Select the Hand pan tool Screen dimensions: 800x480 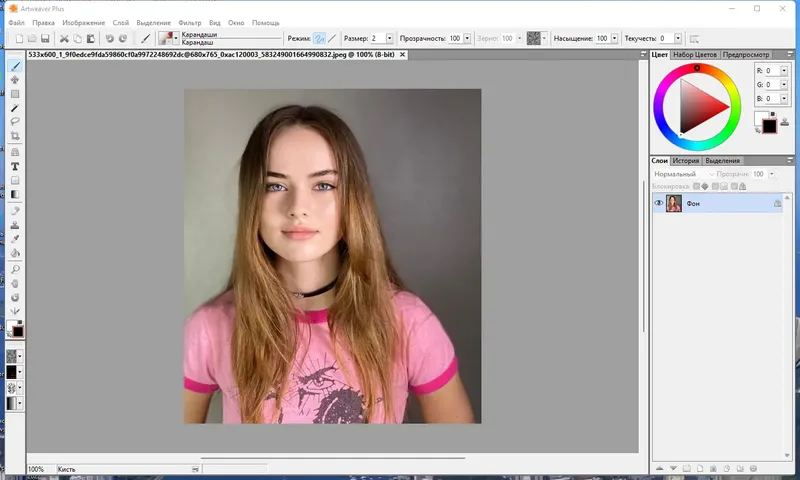(x=15, y=283)
